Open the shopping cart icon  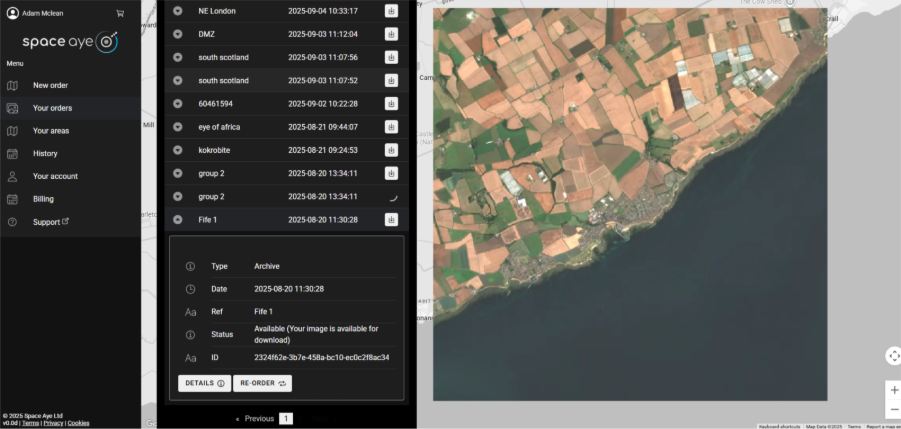pos(121,14)
